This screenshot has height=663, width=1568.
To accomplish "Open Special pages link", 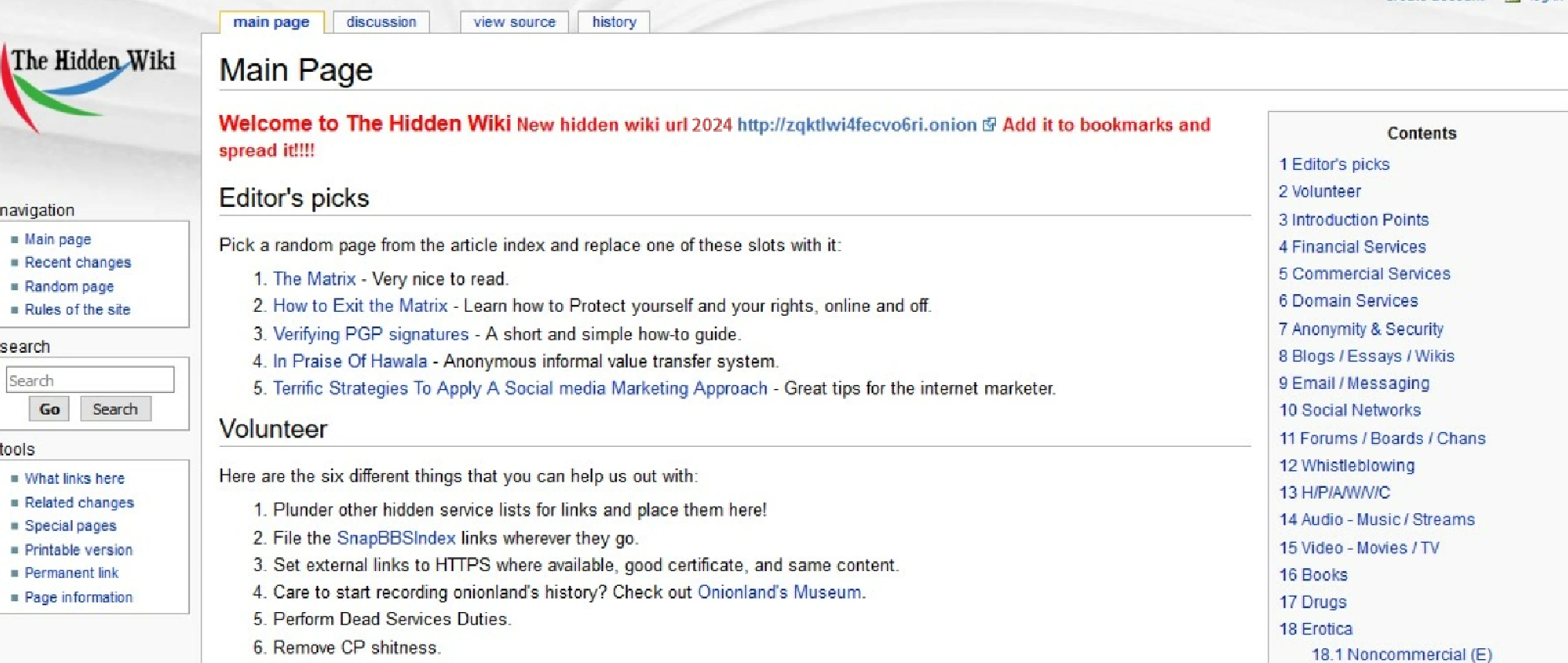I will pos(70,526).
